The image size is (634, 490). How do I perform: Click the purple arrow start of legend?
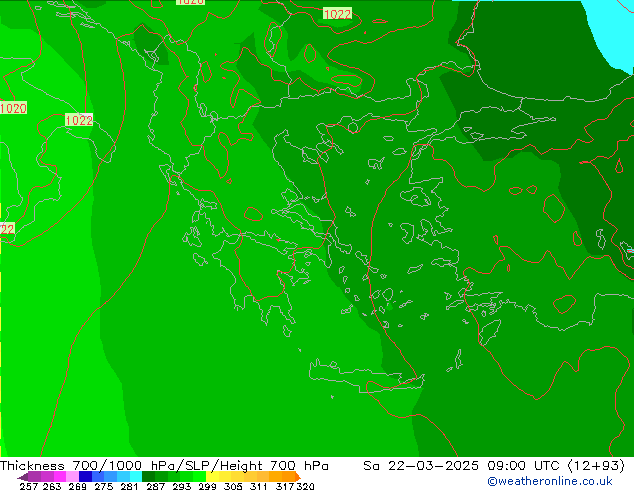pyautogui.click(x=23, y=477)
